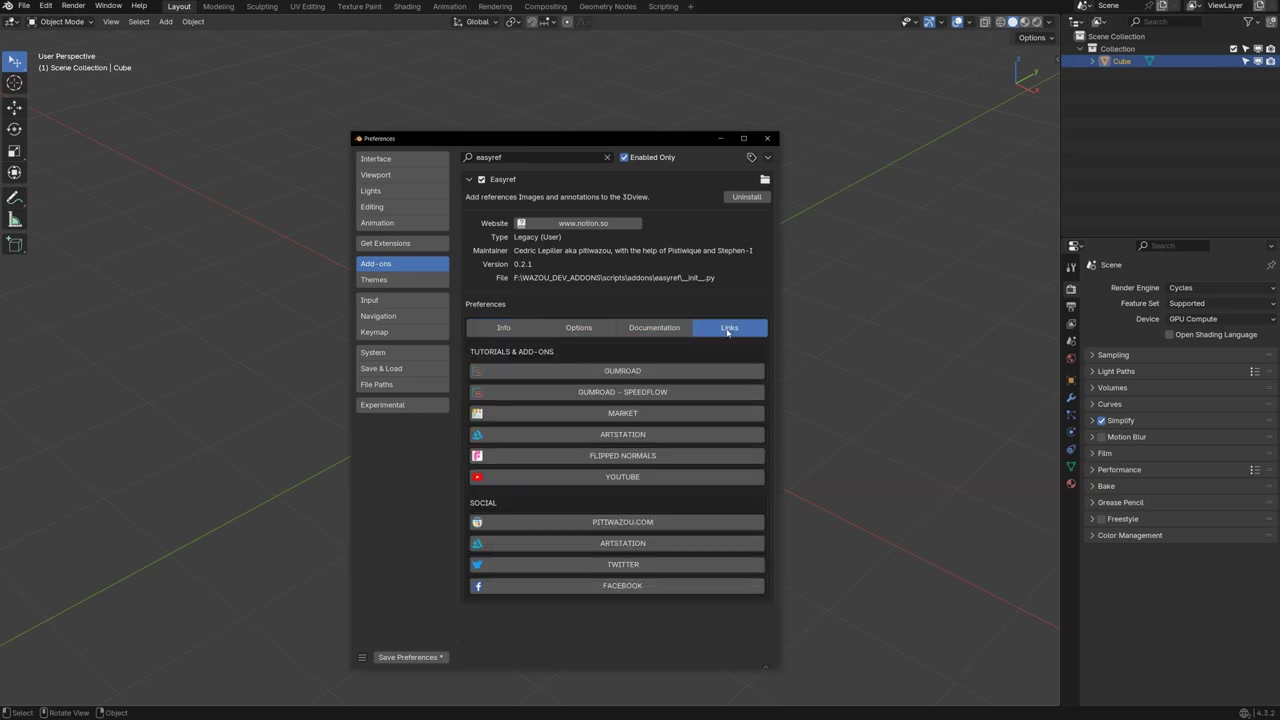Viewport: 1280px width, 720px height.
Task: Open the preferences hamburger menu
Action: (x=362, y=657)
